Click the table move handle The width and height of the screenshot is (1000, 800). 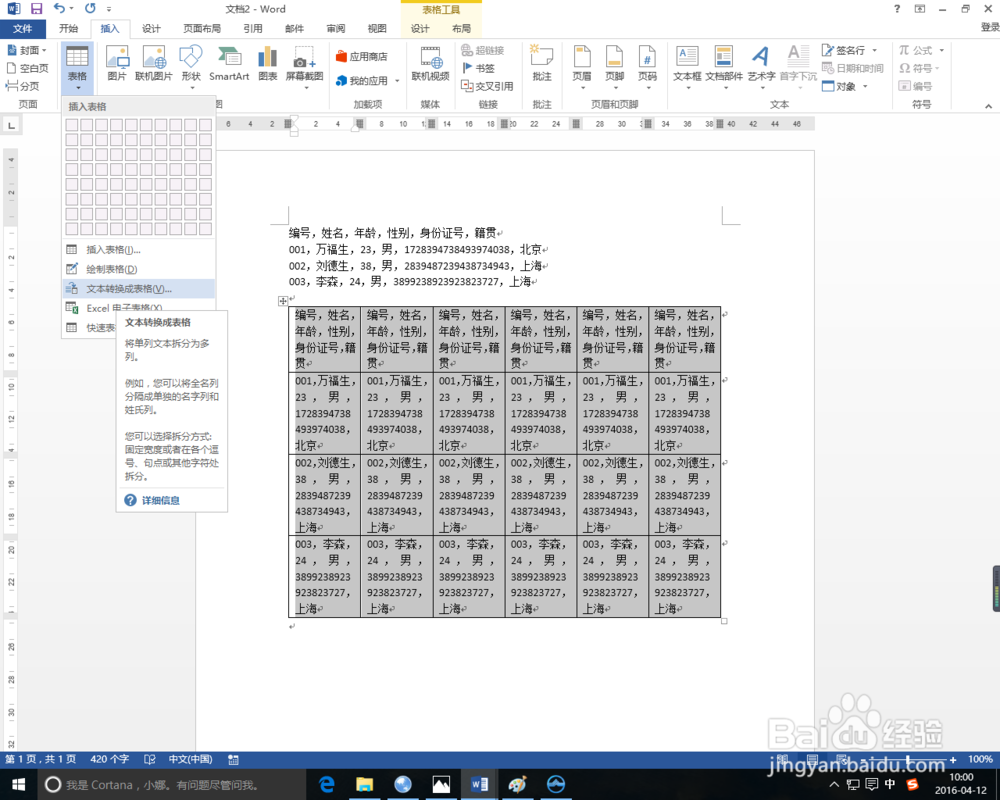[x=283, y=300]
